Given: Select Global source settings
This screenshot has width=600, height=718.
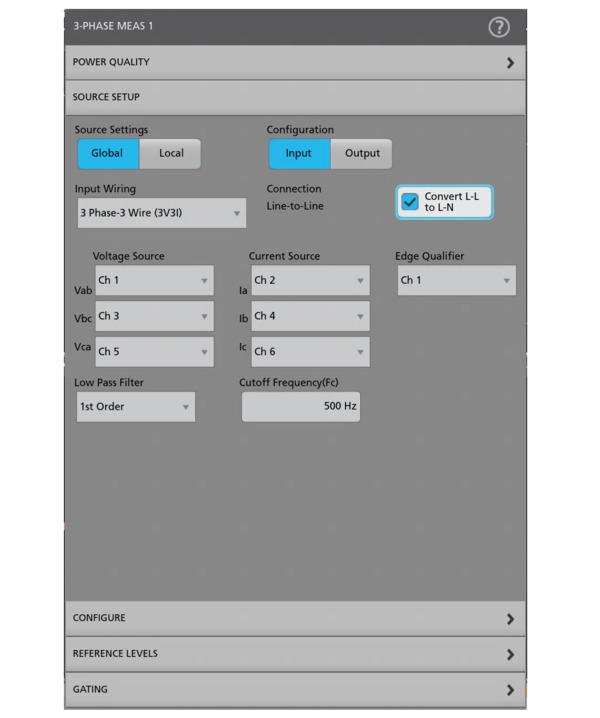Looking at the screenshot, I should [x=108, y=154].
